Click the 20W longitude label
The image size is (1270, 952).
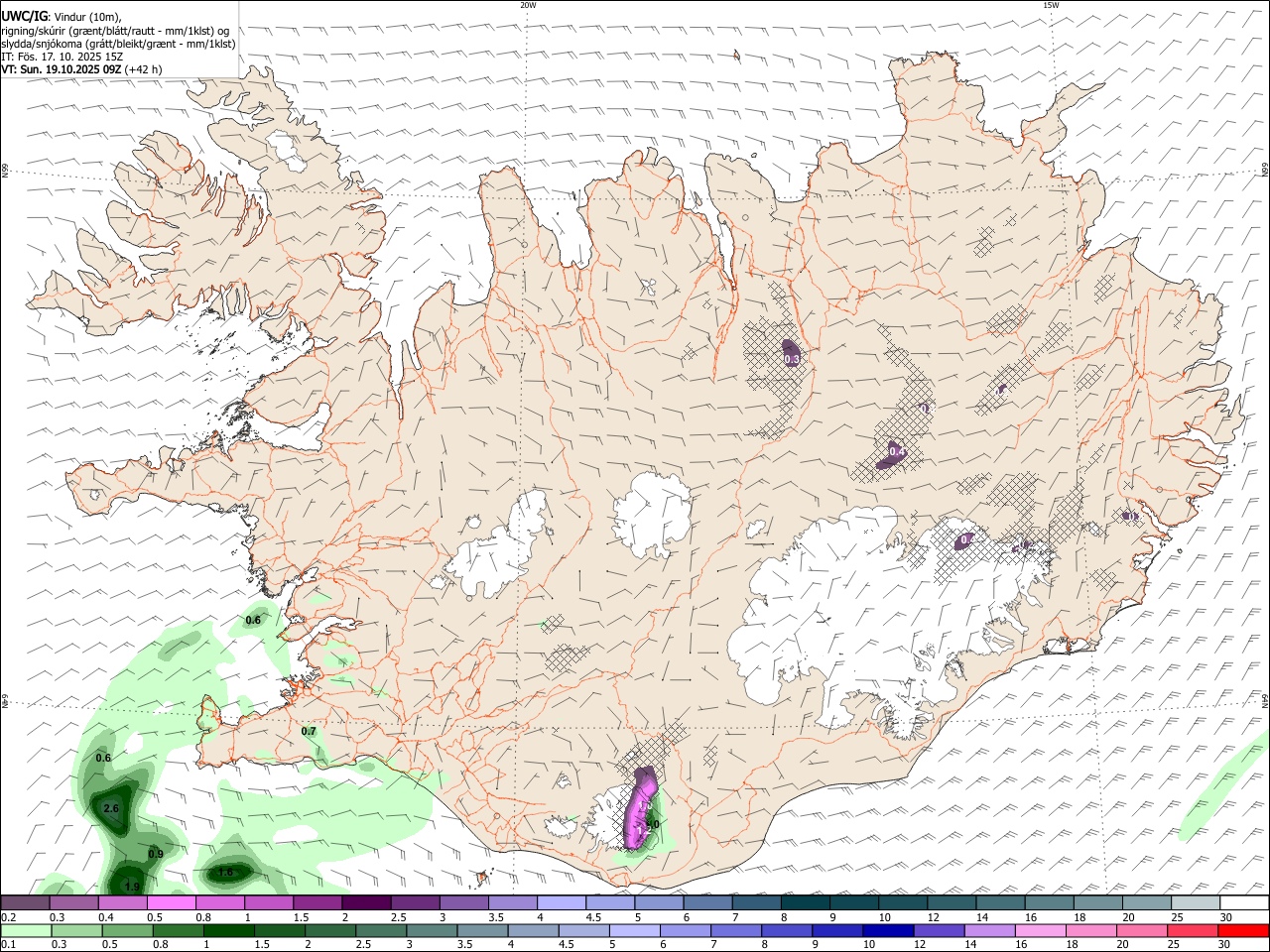click(x=528, y=5)
